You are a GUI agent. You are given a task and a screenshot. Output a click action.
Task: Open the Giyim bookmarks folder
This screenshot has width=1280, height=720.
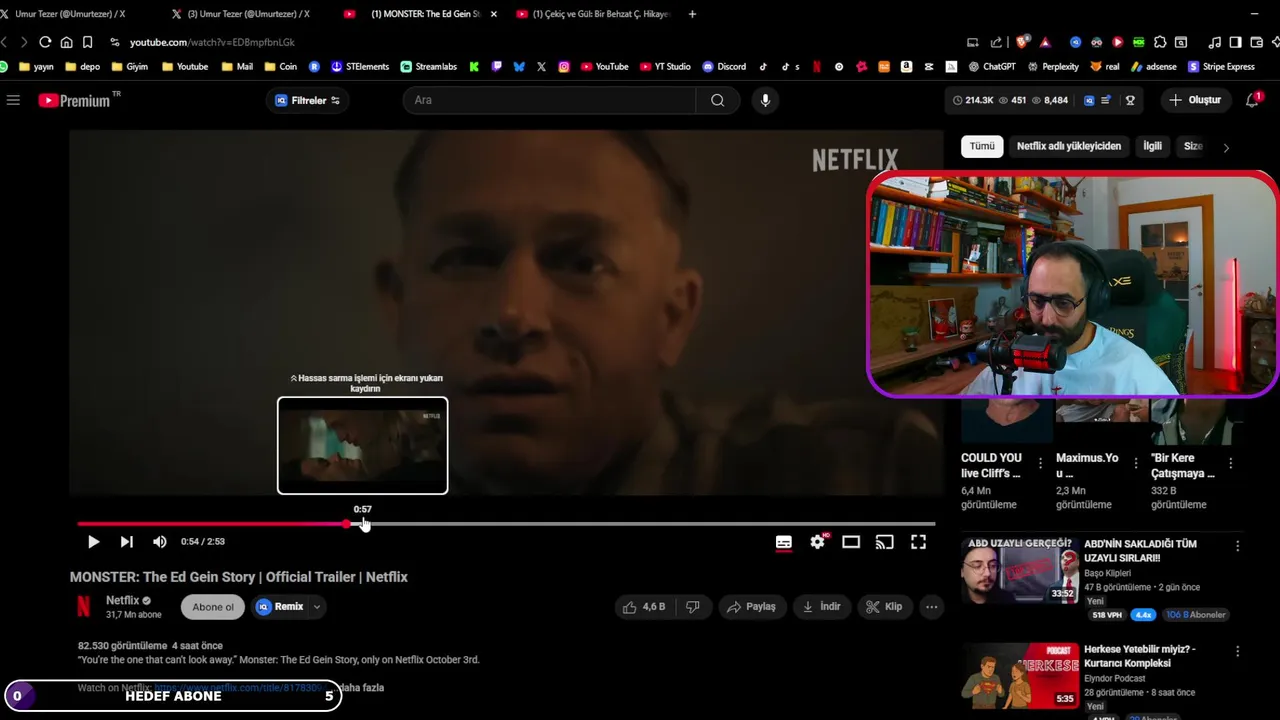tap(129, 67)
